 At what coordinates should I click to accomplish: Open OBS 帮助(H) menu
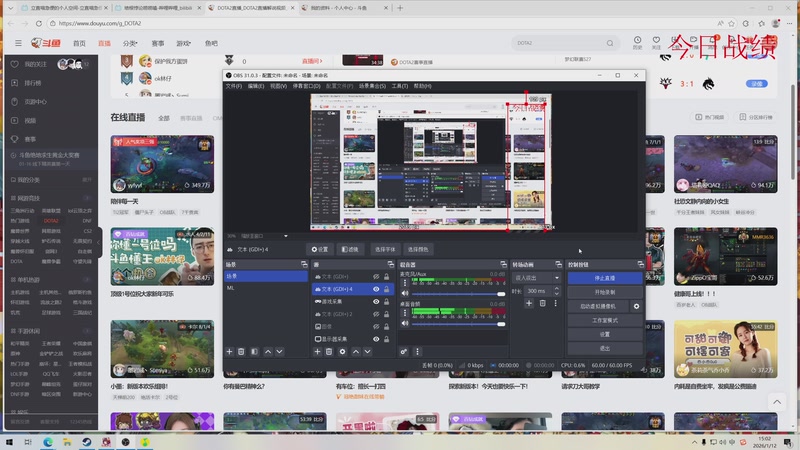click(x=422, y=86)
